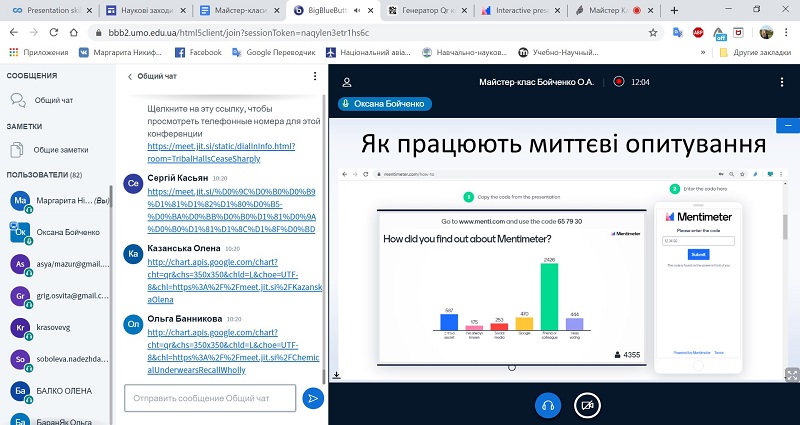The width and height of the screenshot is (800, 425).
Task: Download presentation using bottom-left arrow icon
Action: point(337,375)
